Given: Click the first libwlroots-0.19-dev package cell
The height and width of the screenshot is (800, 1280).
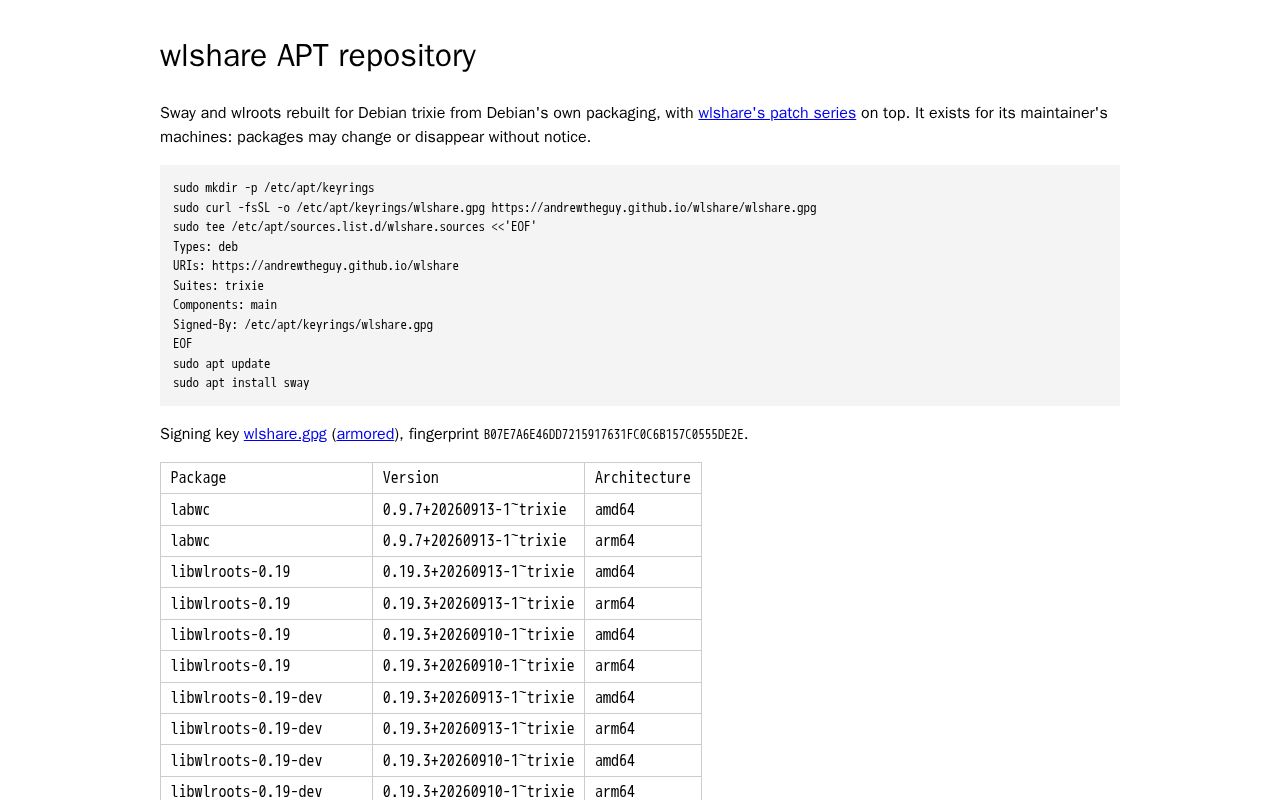Looking at the screenshot, I should 266,698.
